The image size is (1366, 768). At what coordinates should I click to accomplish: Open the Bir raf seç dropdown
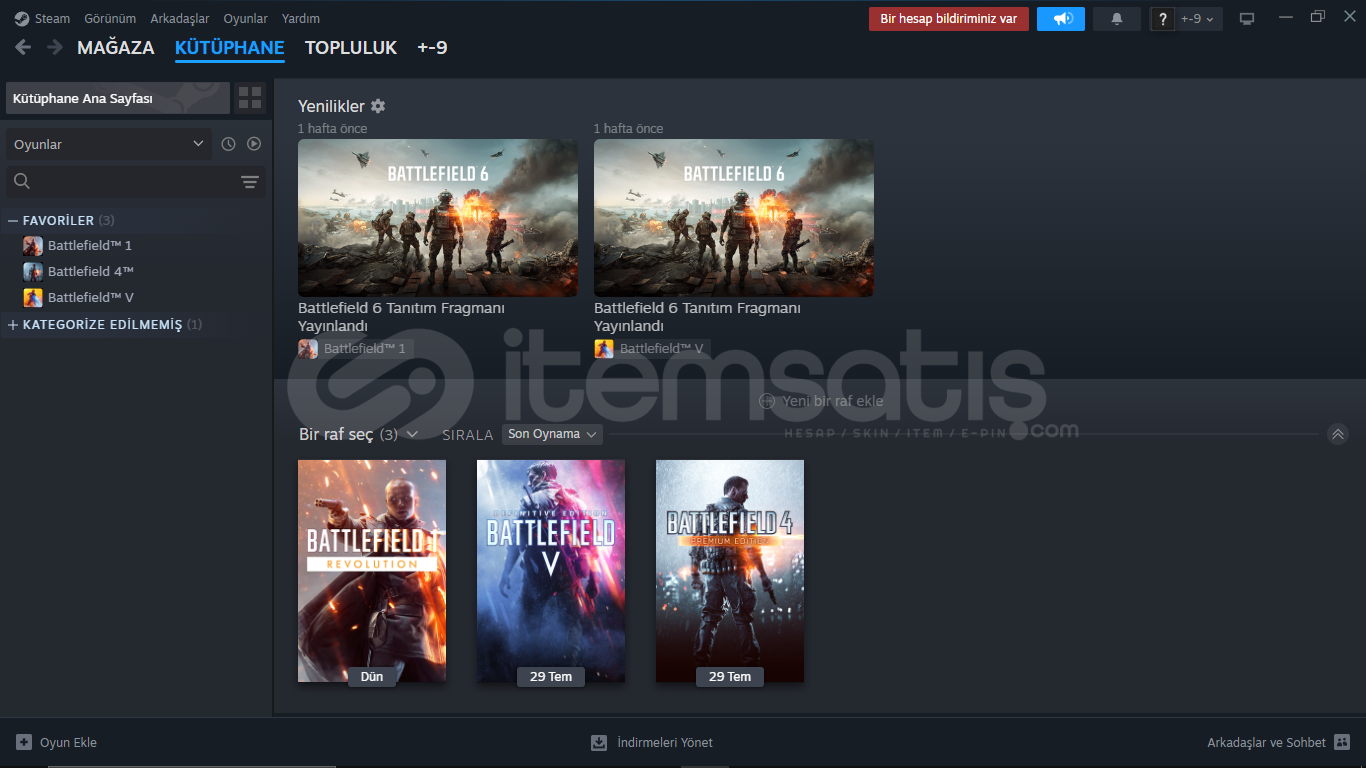point(358,434)
